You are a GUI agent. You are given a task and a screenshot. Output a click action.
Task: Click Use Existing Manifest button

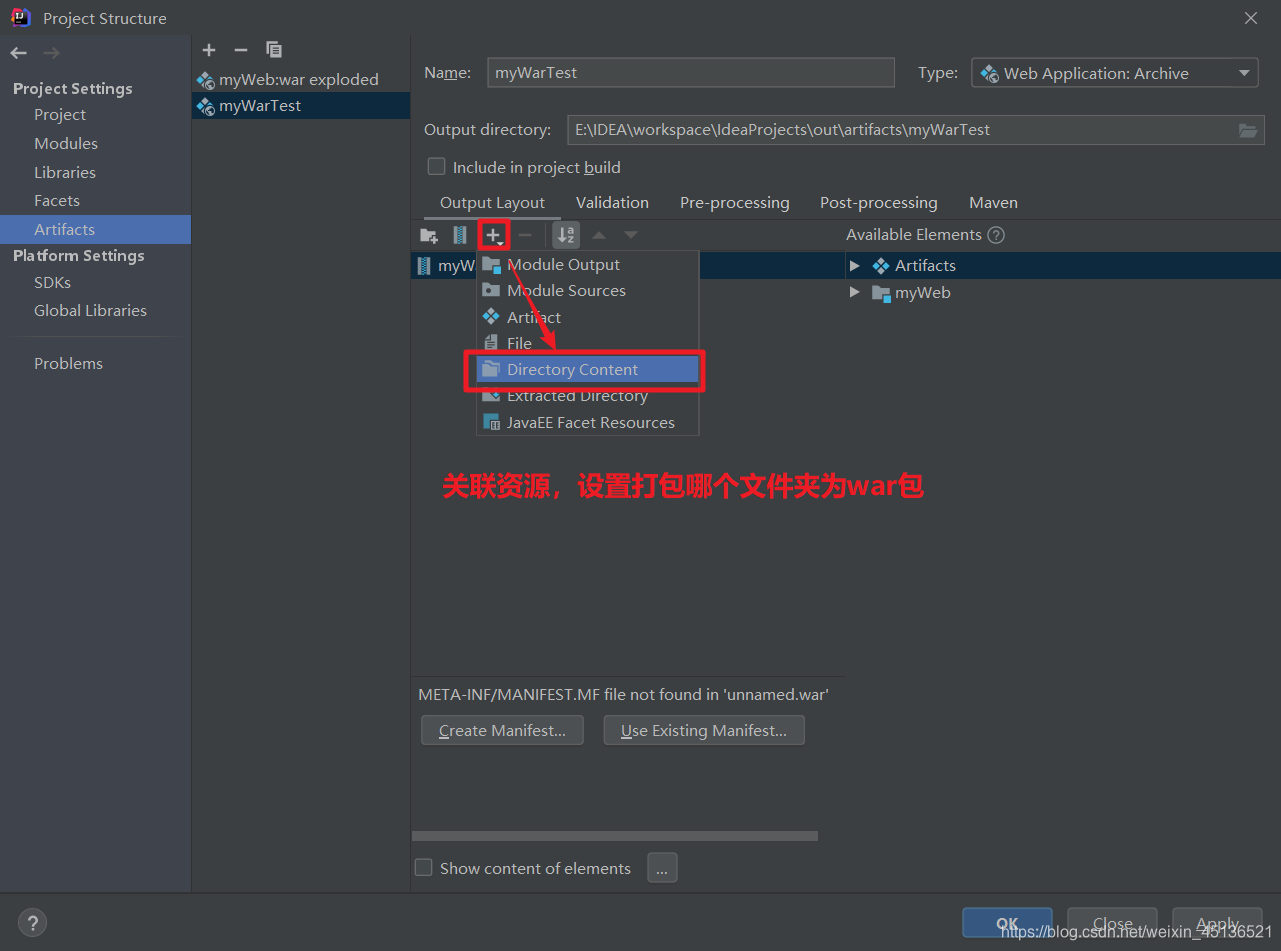(x=704, y=730)
